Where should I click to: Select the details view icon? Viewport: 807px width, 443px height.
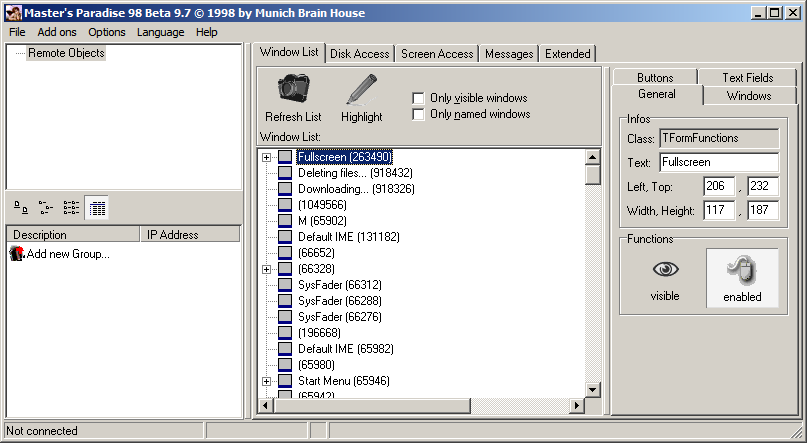97,208
